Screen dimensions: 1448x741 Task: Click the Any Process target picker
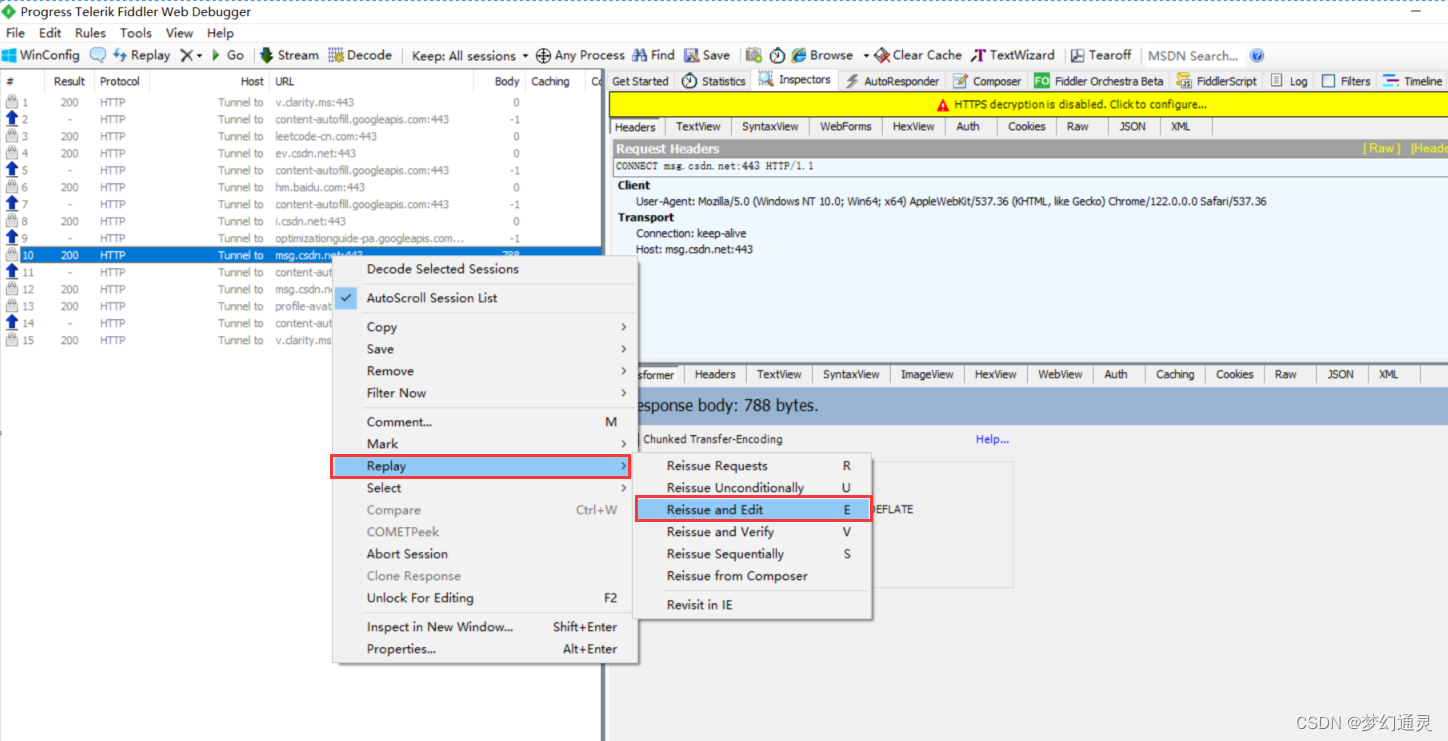[580, 56]
